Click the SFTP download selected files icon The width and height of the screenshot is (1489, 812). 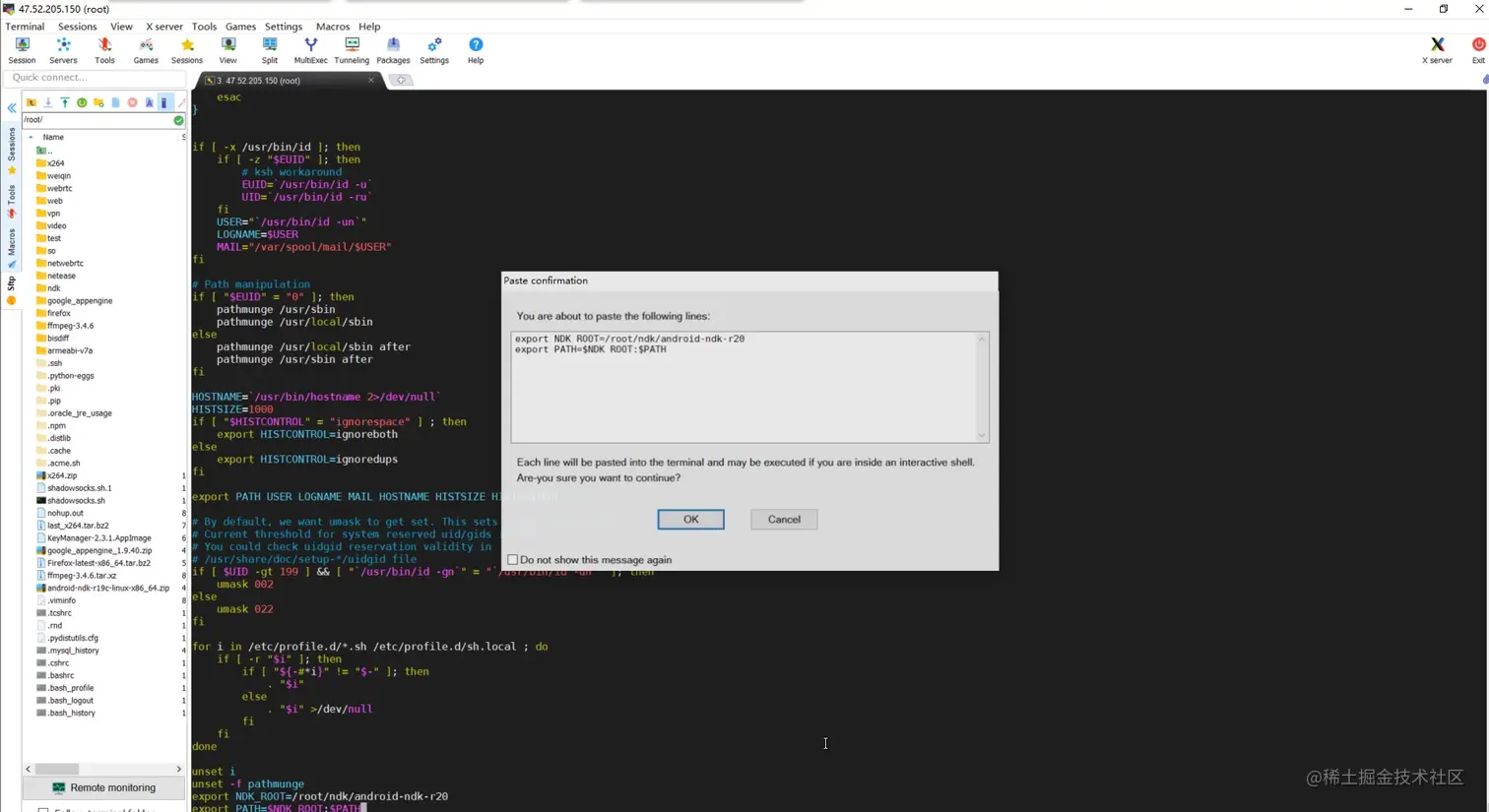48,102
